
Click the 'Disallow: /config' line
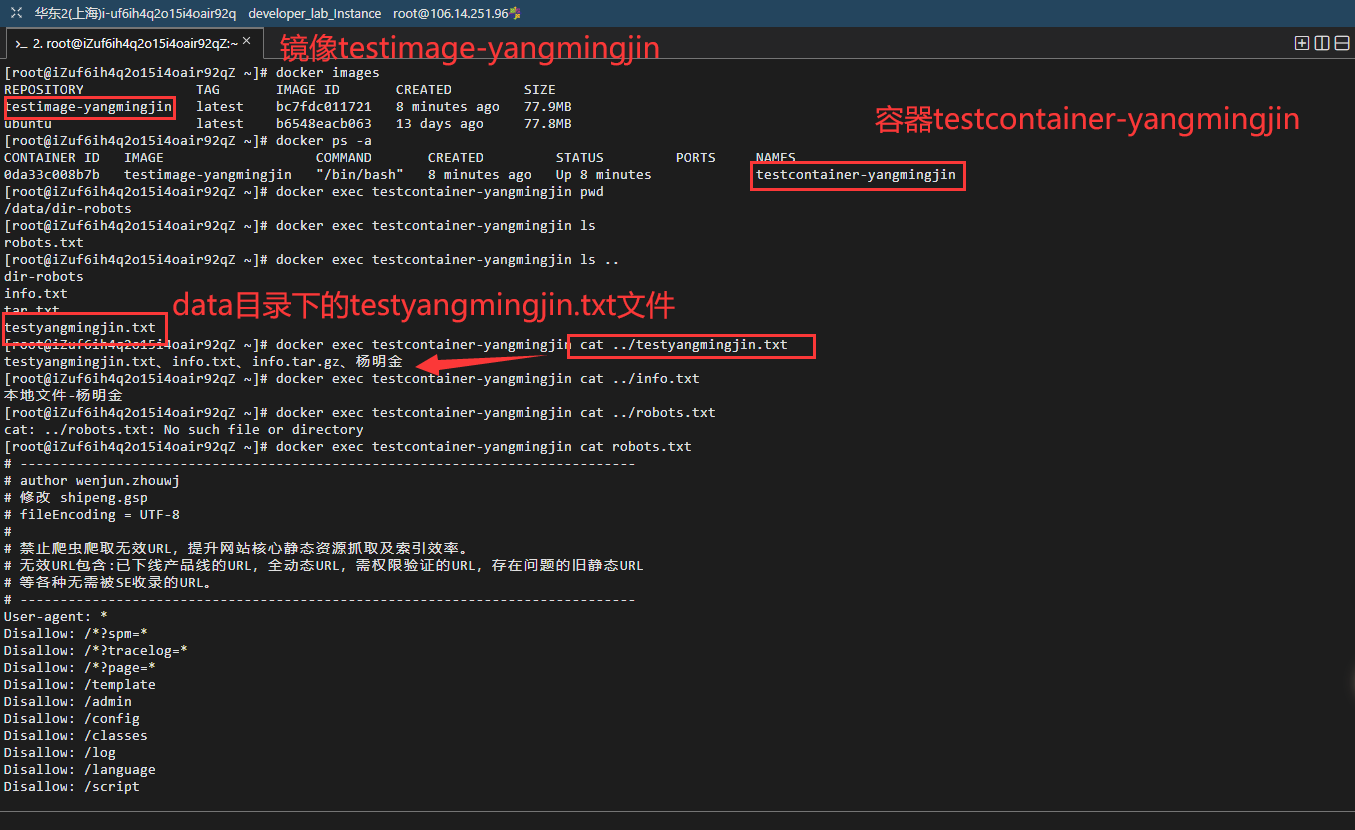(72, 719)
